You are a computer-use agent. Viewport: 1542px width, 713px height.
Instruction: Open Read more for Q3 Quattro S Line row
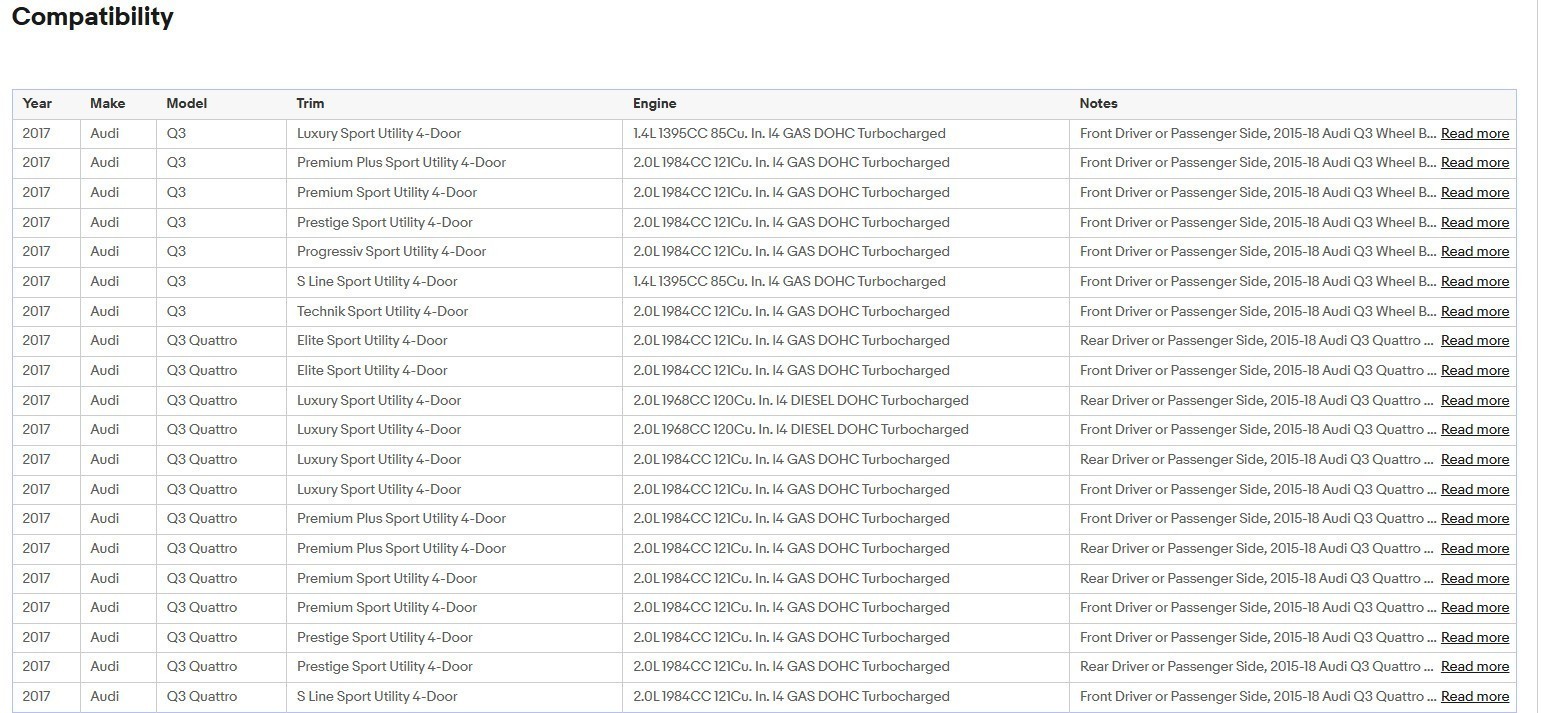[x=1474, y=696]
